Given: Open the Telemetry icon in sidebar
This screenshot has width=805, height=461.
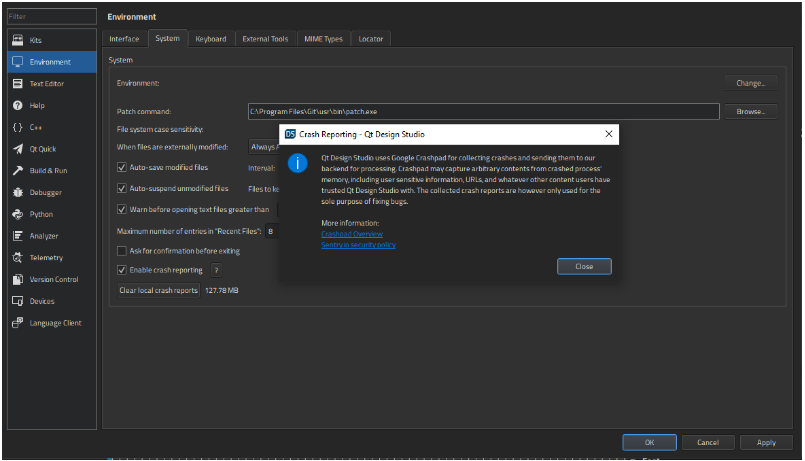Looking at the screenshot, I should coord(17,257).
